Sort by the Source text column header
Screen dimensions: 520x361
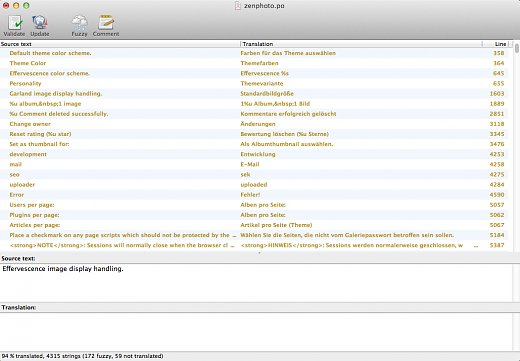[x=120, y=44]
